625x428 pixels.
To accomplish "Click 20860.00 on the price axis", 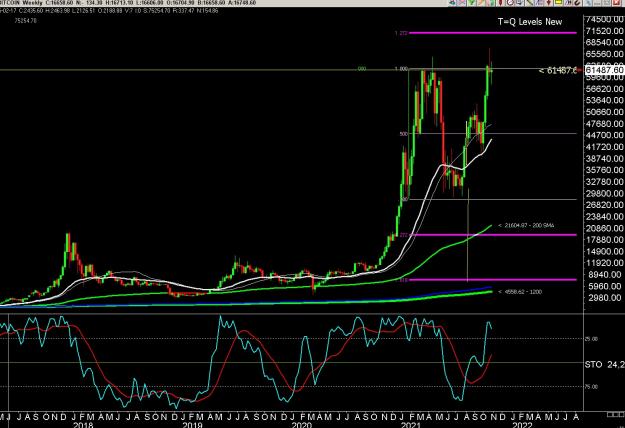I will pyautogui.click(x=605, y=228).
